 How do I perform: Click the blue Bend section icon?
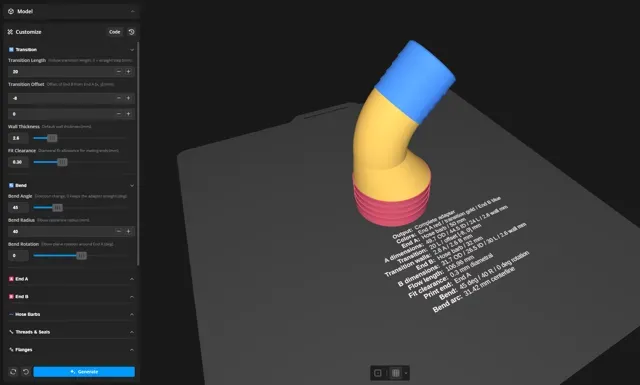[x=11, y=185]
